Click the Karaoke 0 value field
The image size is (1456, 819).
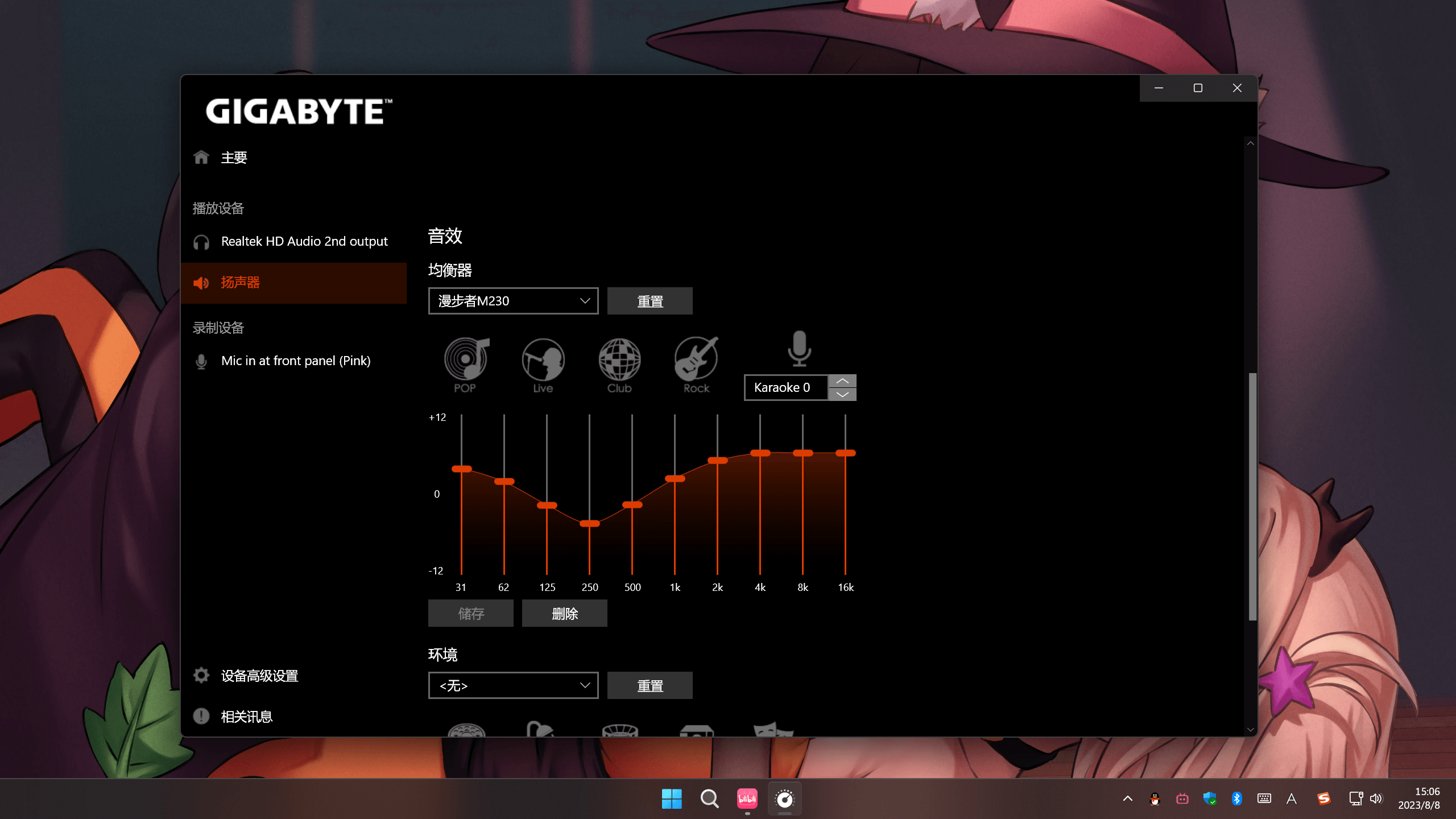click(786, 387)
